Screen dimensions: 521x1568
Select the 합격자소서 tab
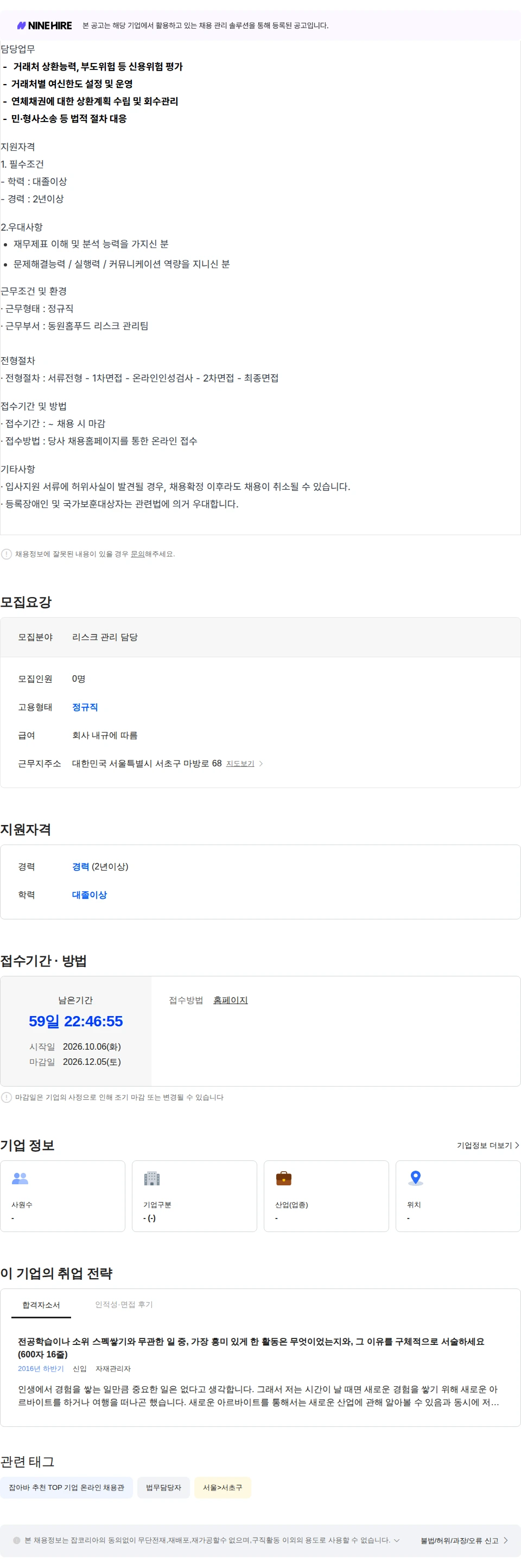41,1304
